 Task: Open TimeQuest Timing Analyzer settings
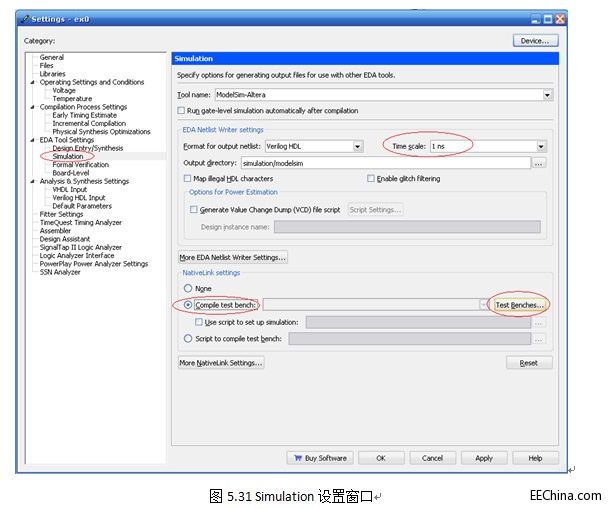coord(80,222)
